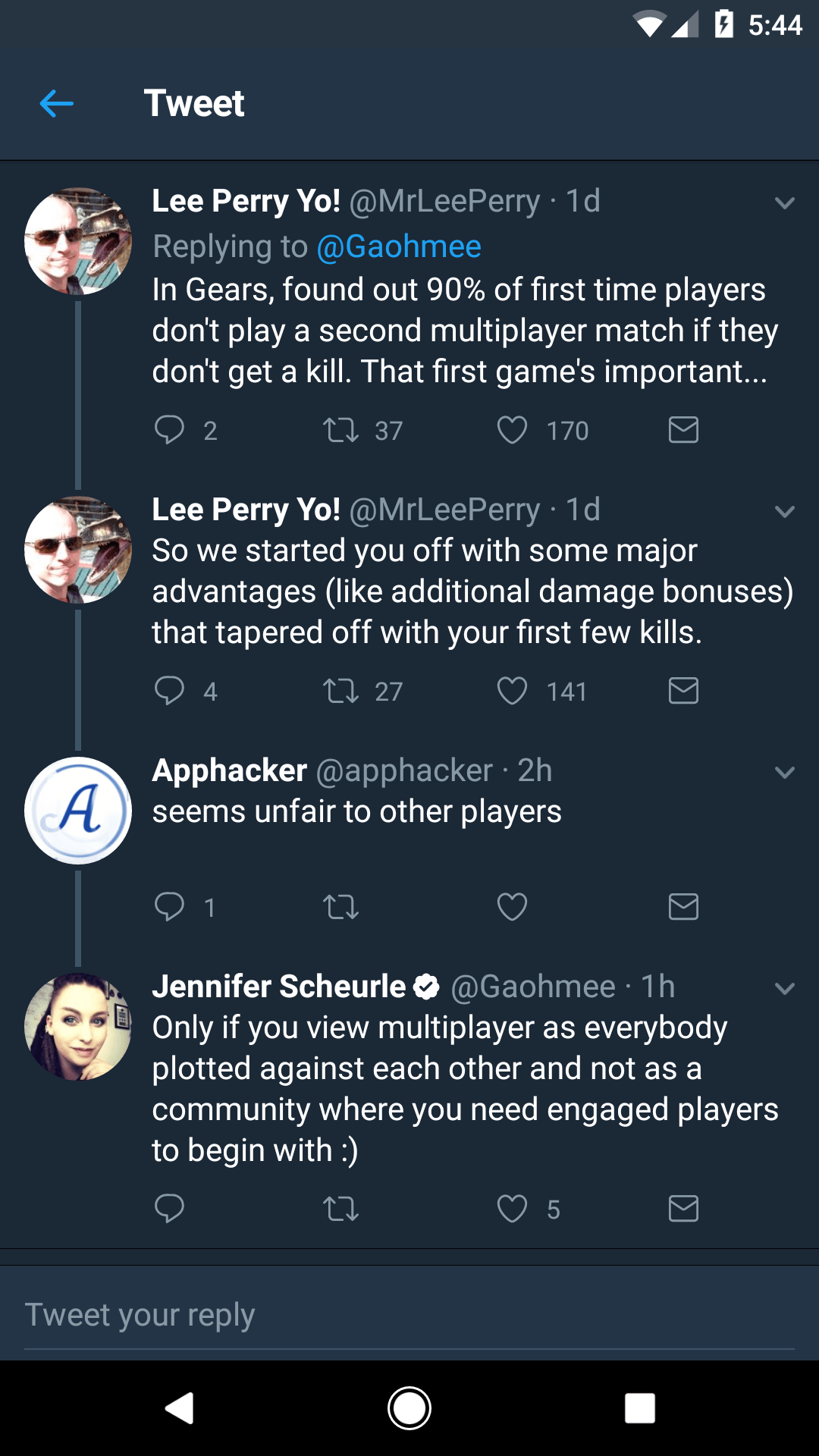
Task: Open options chevron on first Lee Perry tweet
Action: click(785, 203)
